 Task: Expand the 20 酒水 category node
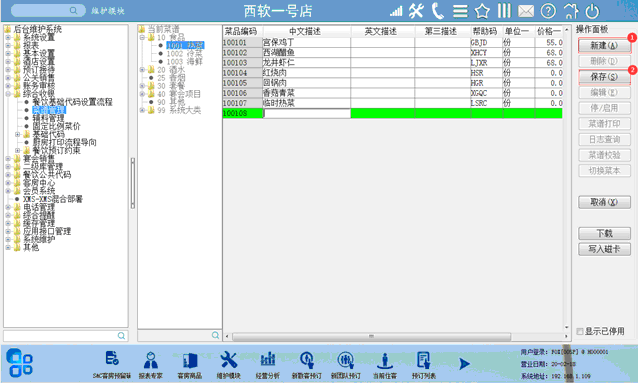coord(142,70)
